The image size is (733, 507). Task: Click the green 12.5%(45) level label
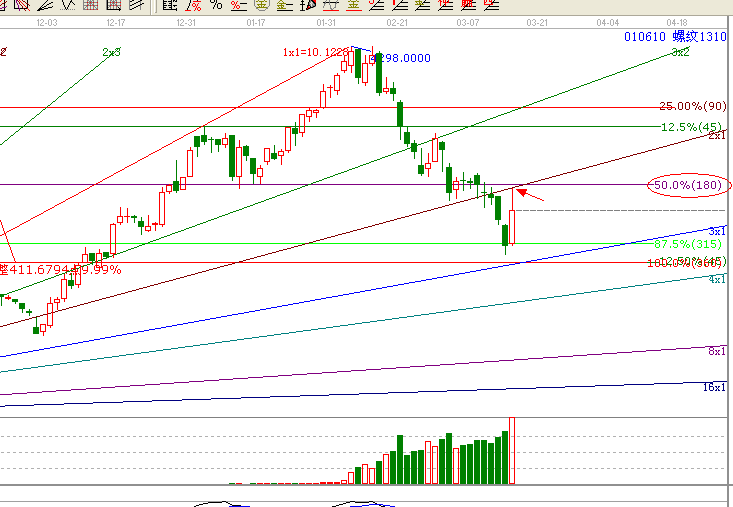coord(691,127)
